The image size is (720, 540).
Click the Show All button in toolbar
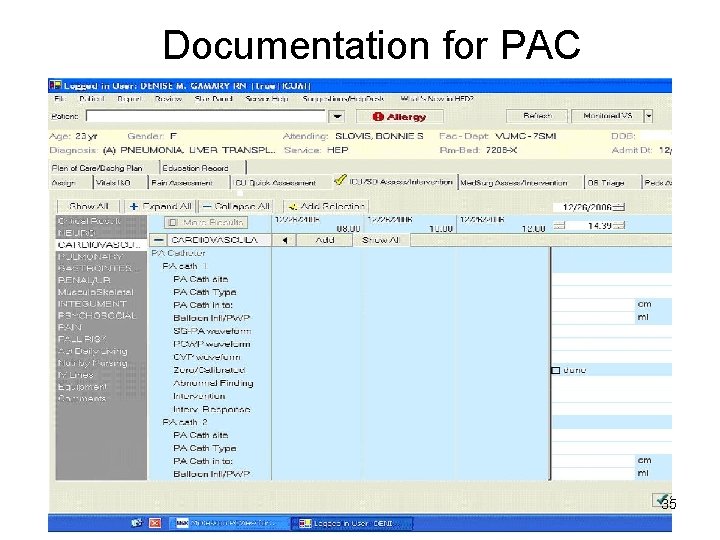88,207
